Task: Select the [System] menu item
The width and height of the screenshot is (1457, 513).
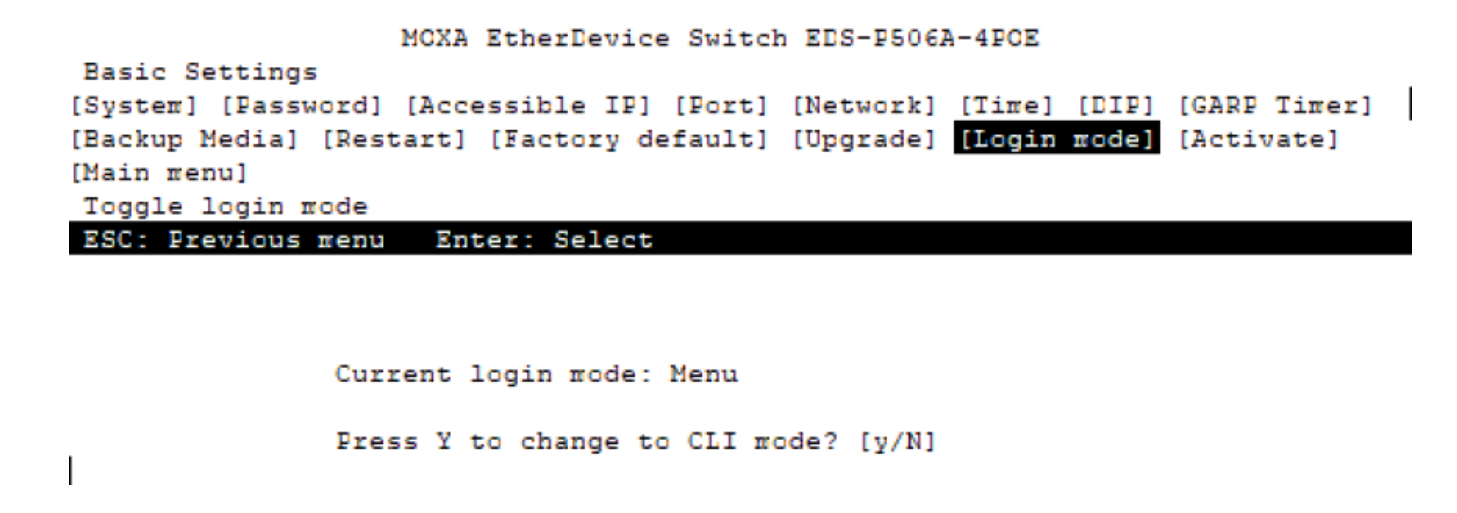Action: (x=133, y=105)
